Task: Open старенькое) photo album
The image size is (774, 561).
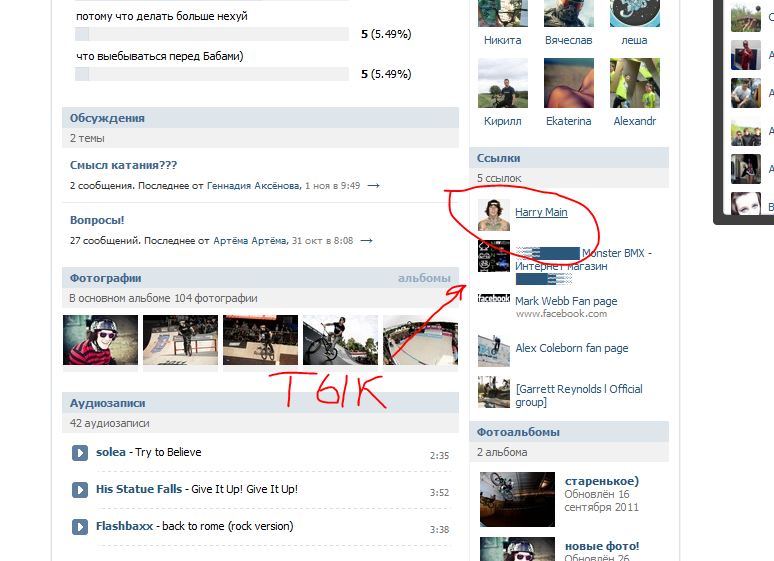Action: (602, 481)
